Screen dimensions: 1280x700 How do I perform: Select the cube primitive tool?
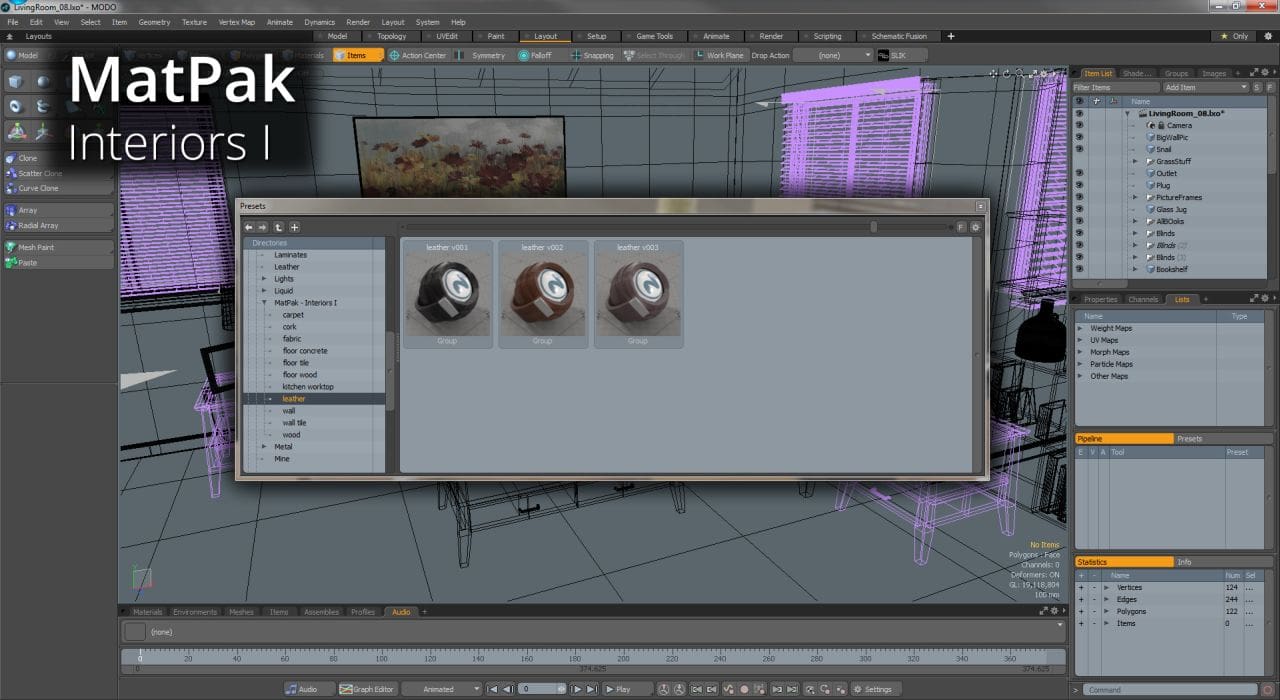(x=17, y=81)
